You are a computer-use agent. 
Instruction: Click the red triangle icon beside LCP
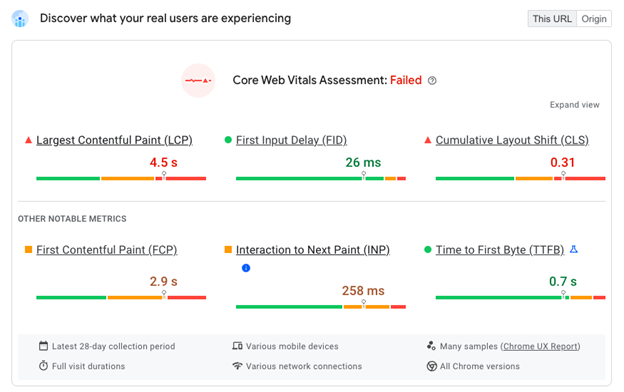(28, 140)
